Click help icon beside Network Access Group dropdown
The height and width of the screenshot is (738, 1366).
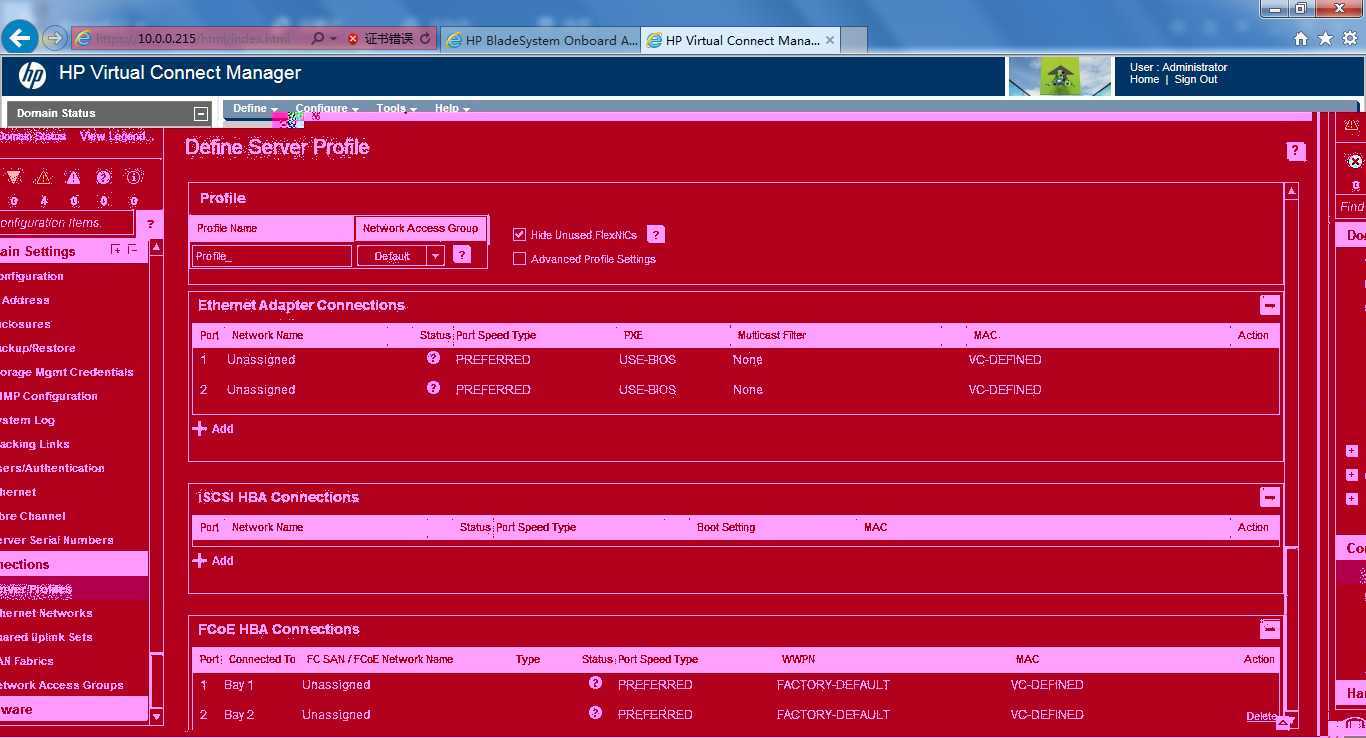[x=461, y=255]
